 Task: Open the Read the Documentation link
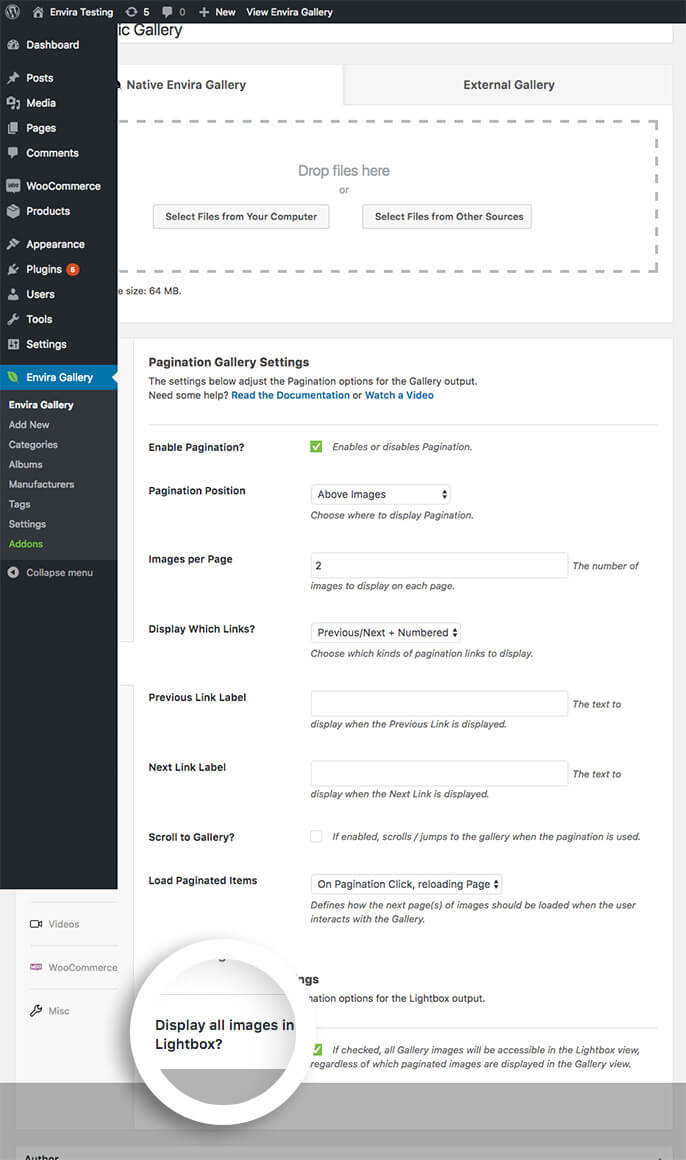[x=290, y=395]
